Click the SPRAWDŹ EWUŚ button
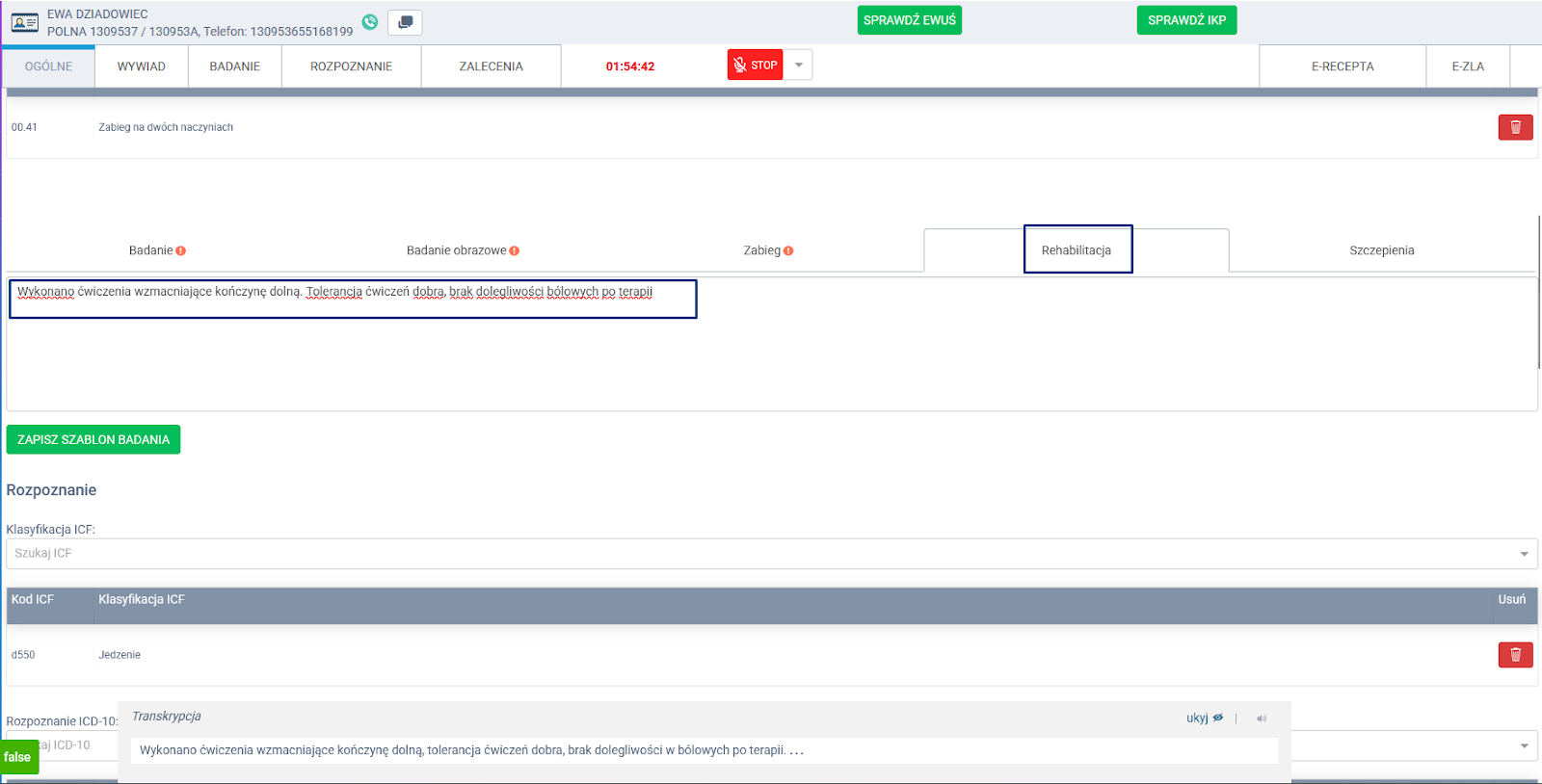Viewport: 1542px width, 784px height. coord(909,20)
